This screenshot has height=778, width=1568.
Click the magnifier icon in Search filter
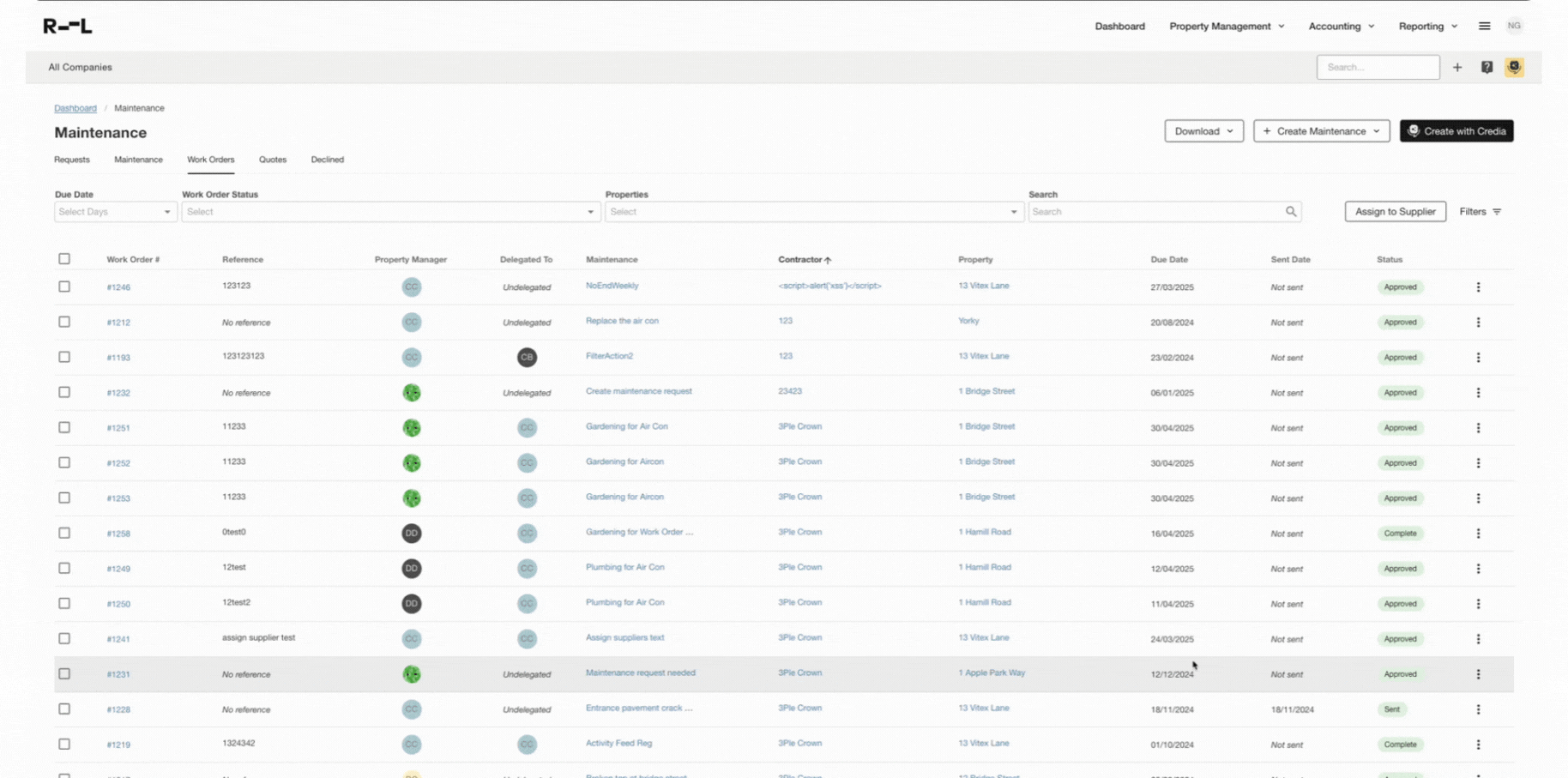point(1290,212)
